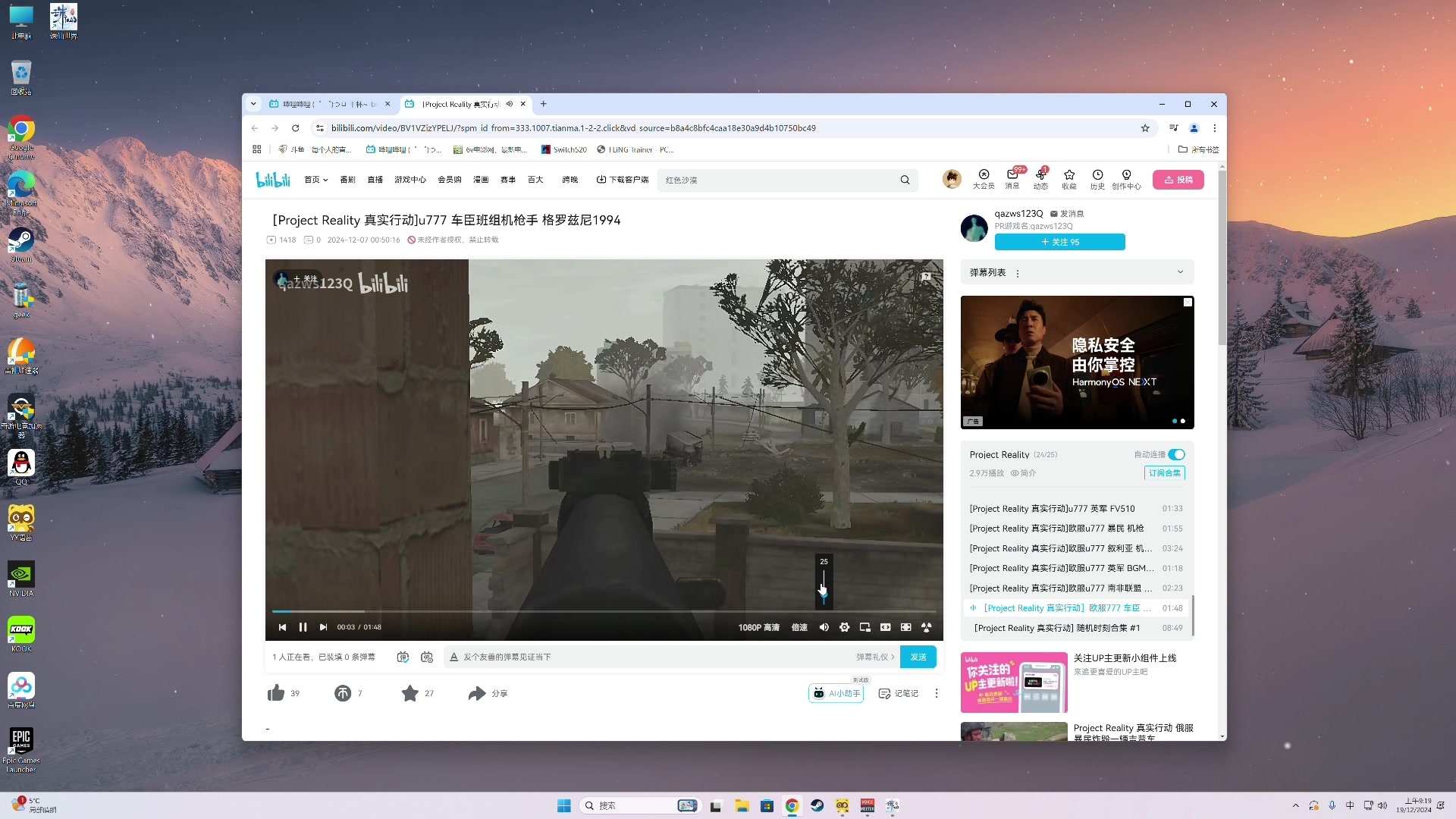Upload a video with the 投稿 button
This screenshot has height=819, width=1456.
[x=1178, y=180]
